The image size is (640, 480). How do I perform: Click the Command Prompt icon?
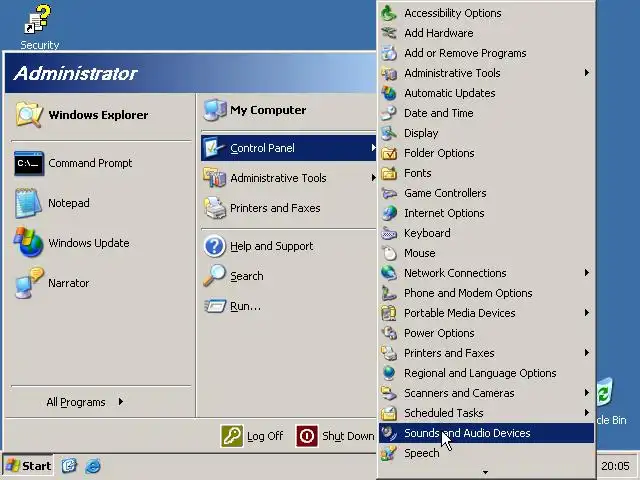[29, 163]
